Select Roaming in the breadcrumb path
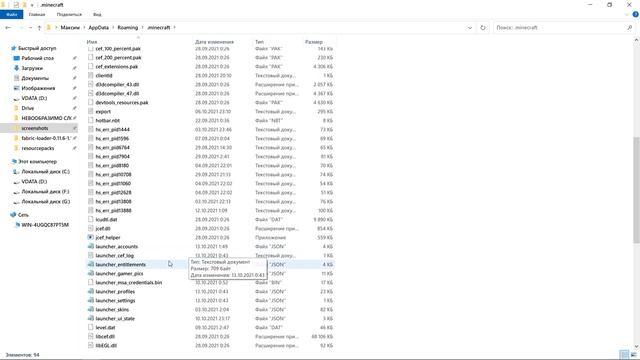Screen dimensions: 640x360 coord(128,28)
